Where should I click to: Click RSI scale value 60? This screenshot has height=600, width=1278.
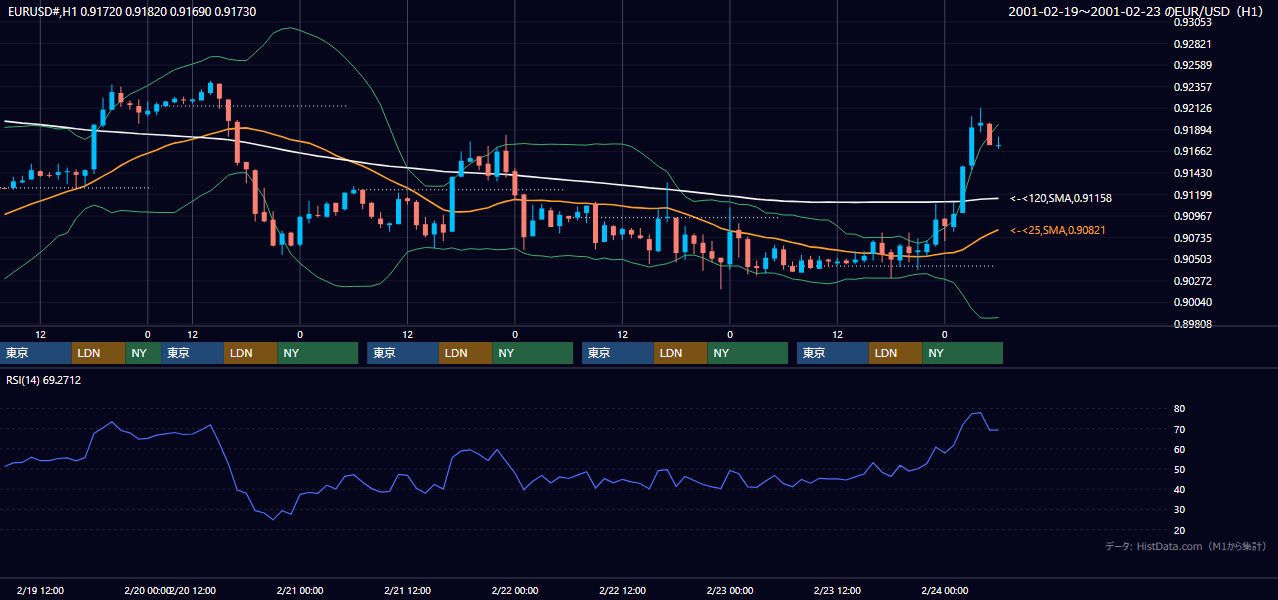click(1180, 449)
